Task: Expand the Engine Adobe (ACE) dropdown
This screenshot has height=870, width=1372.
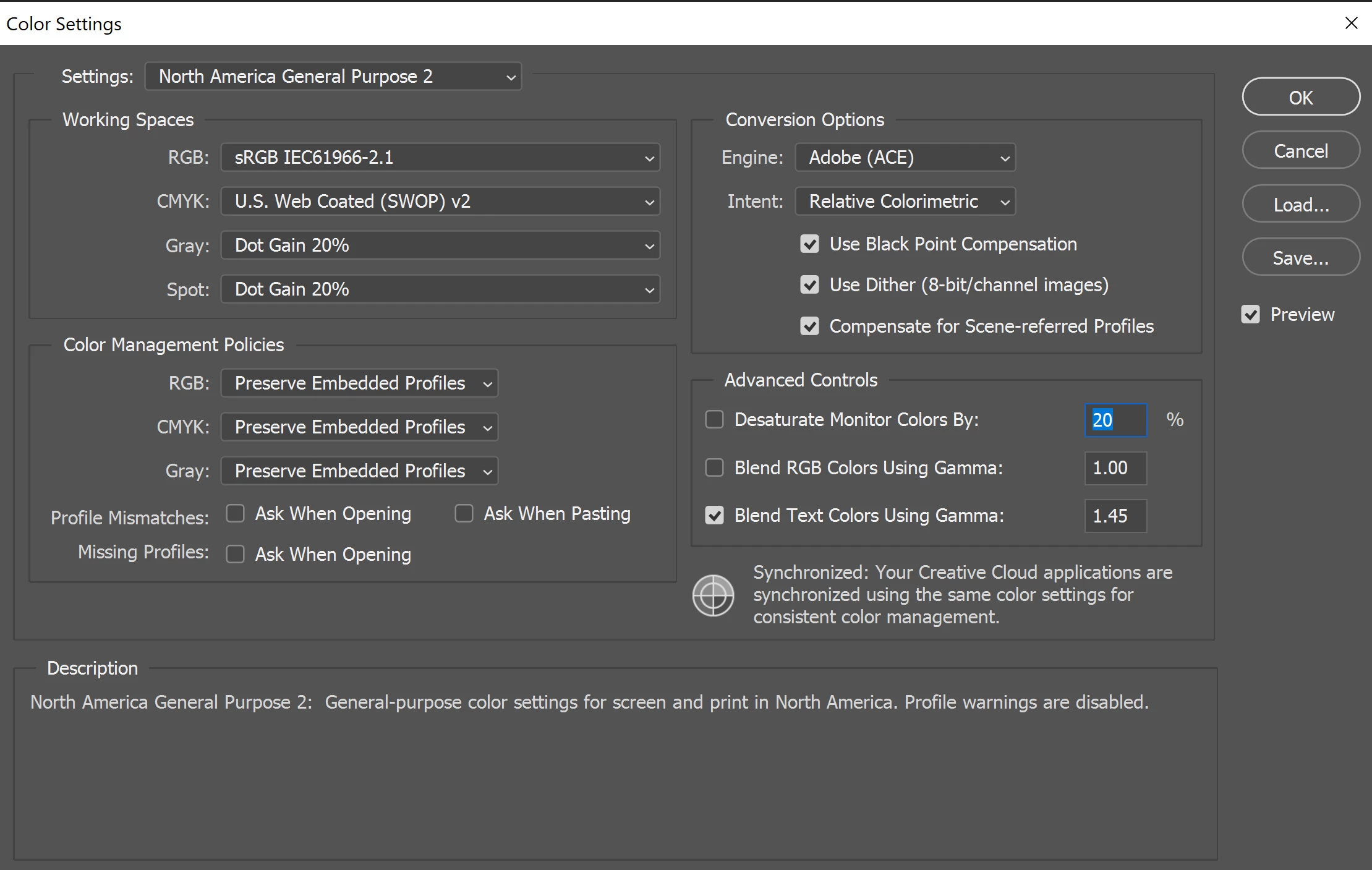Action: [x=905, y=157]
